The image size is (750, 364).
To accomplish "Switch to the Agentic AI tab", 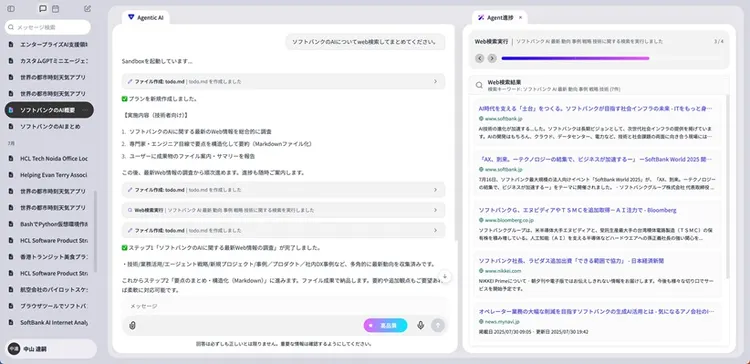I will [146, 18].
